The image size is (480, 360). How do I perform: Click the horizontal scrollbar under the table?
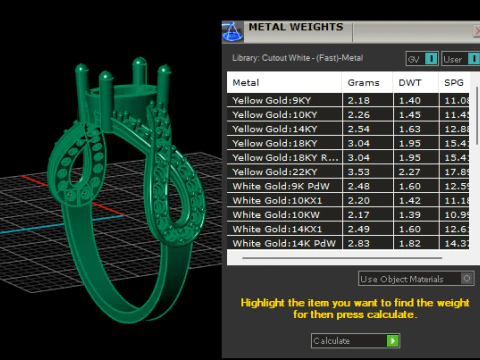[x=342, y=258]
